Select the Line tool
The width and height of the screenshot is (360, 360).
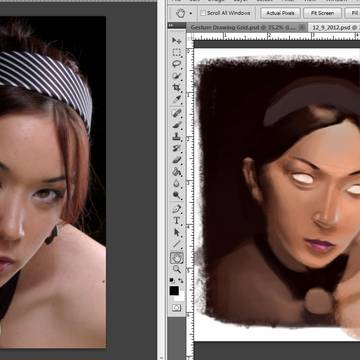click(x=177, y=244)
